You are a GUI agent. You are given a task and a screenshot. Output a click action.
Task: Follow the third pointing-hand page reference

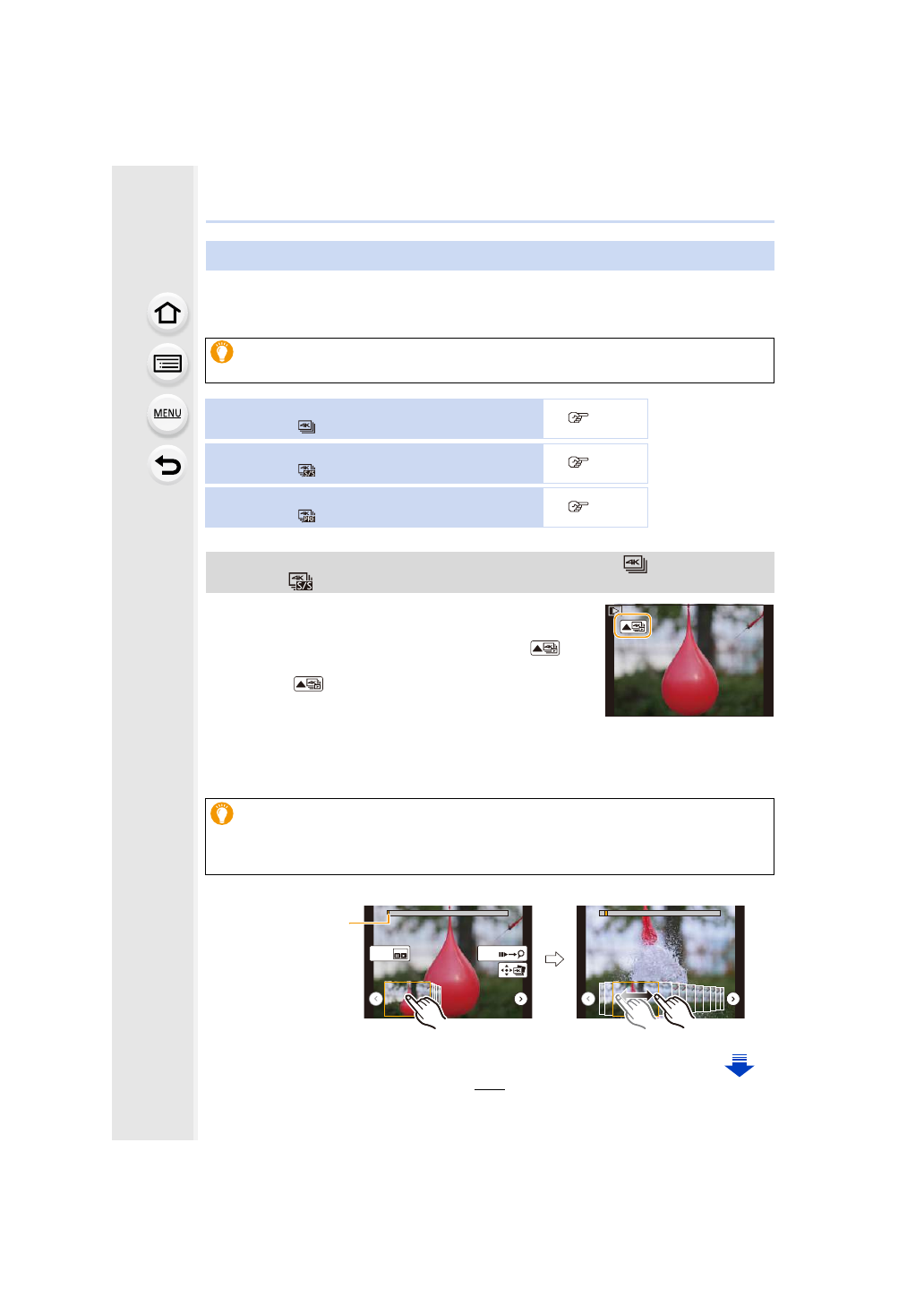578,507
